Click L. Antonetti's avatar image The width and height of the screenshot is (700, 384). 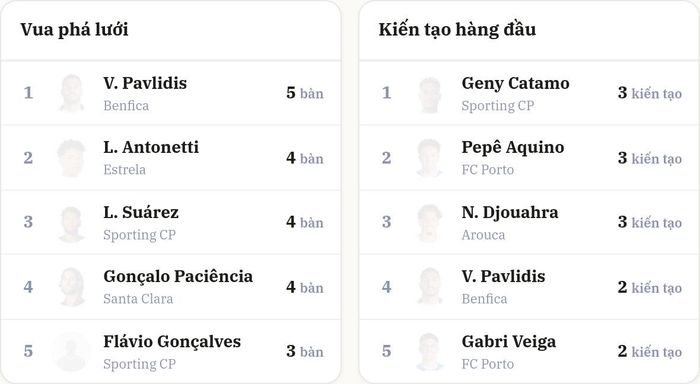click(71, 158)
